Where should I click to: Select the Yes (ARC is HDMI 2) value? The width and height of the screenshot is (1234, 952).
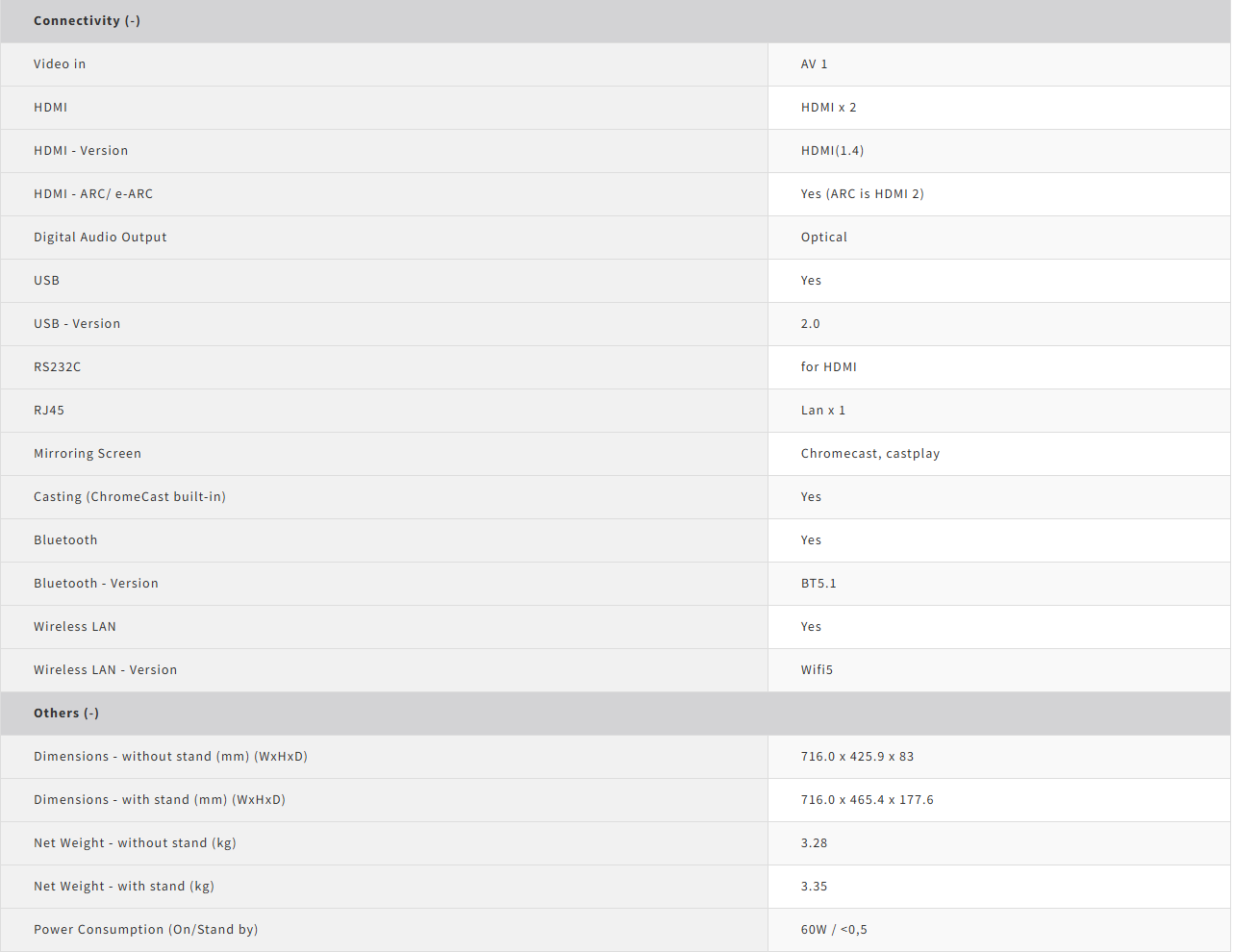click(x=862, y=194)
